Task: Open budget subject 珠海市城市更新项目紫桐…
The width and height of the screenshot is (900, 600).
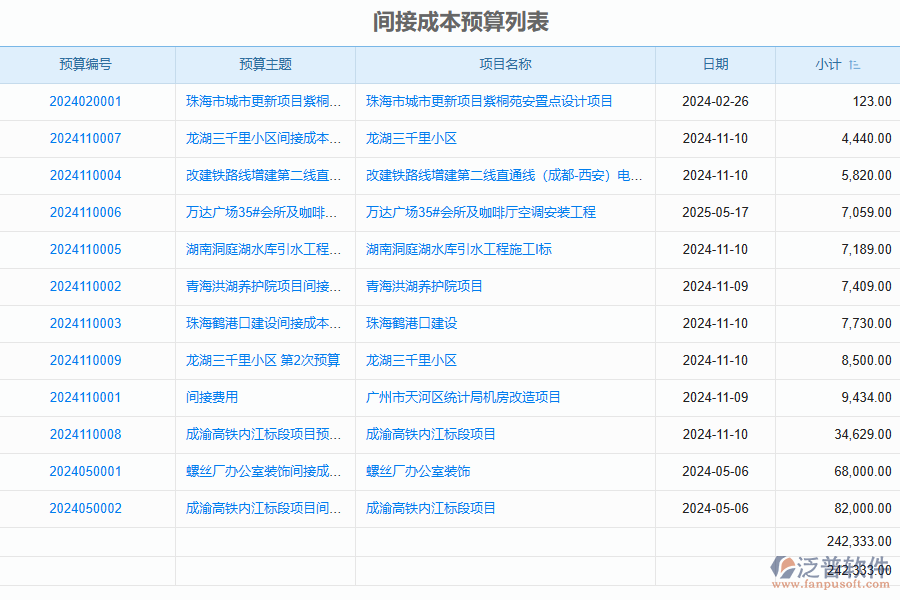Action: [x=263, y=102]
